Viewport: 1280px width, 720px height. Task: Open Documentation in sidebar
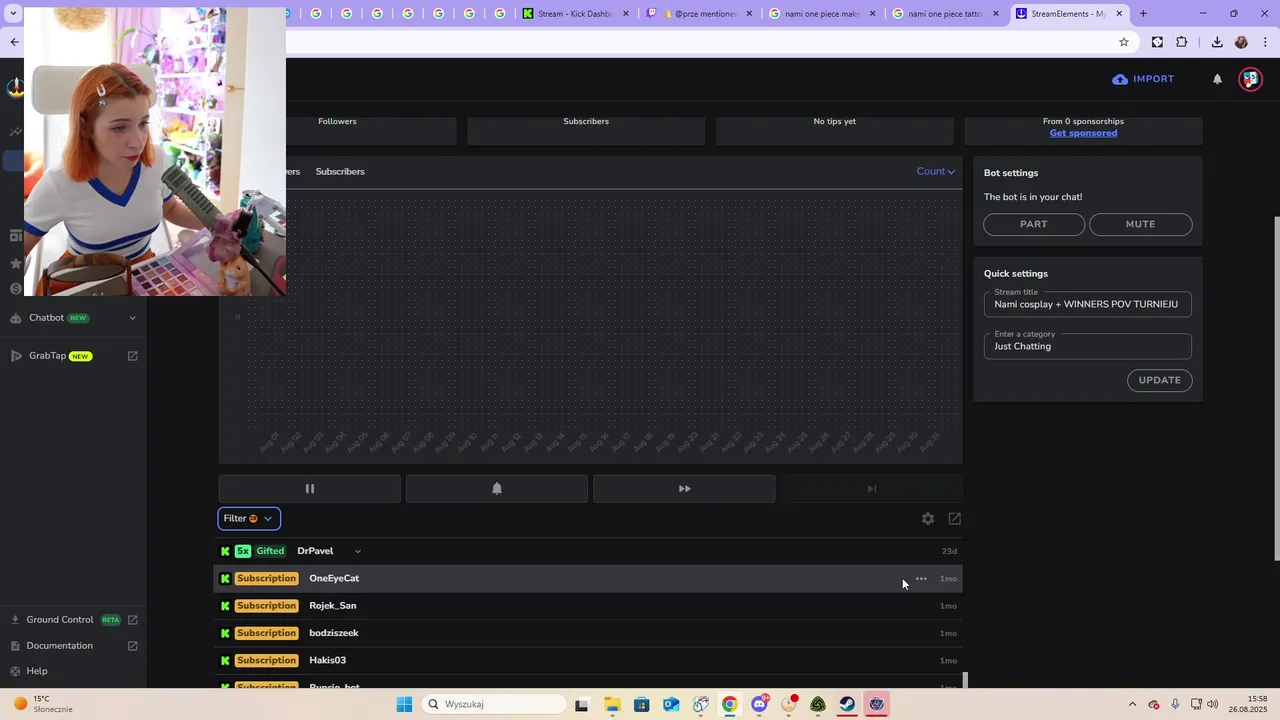click(x=60, y=646)
